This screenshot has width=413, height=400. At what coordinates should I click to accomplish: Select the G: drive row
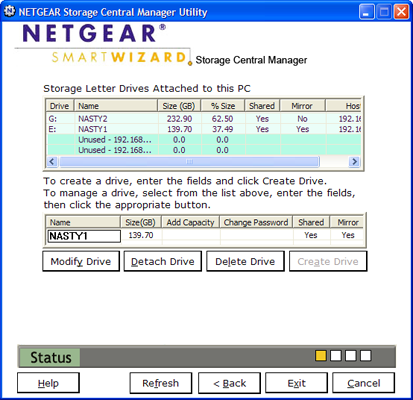coord(204,119)
